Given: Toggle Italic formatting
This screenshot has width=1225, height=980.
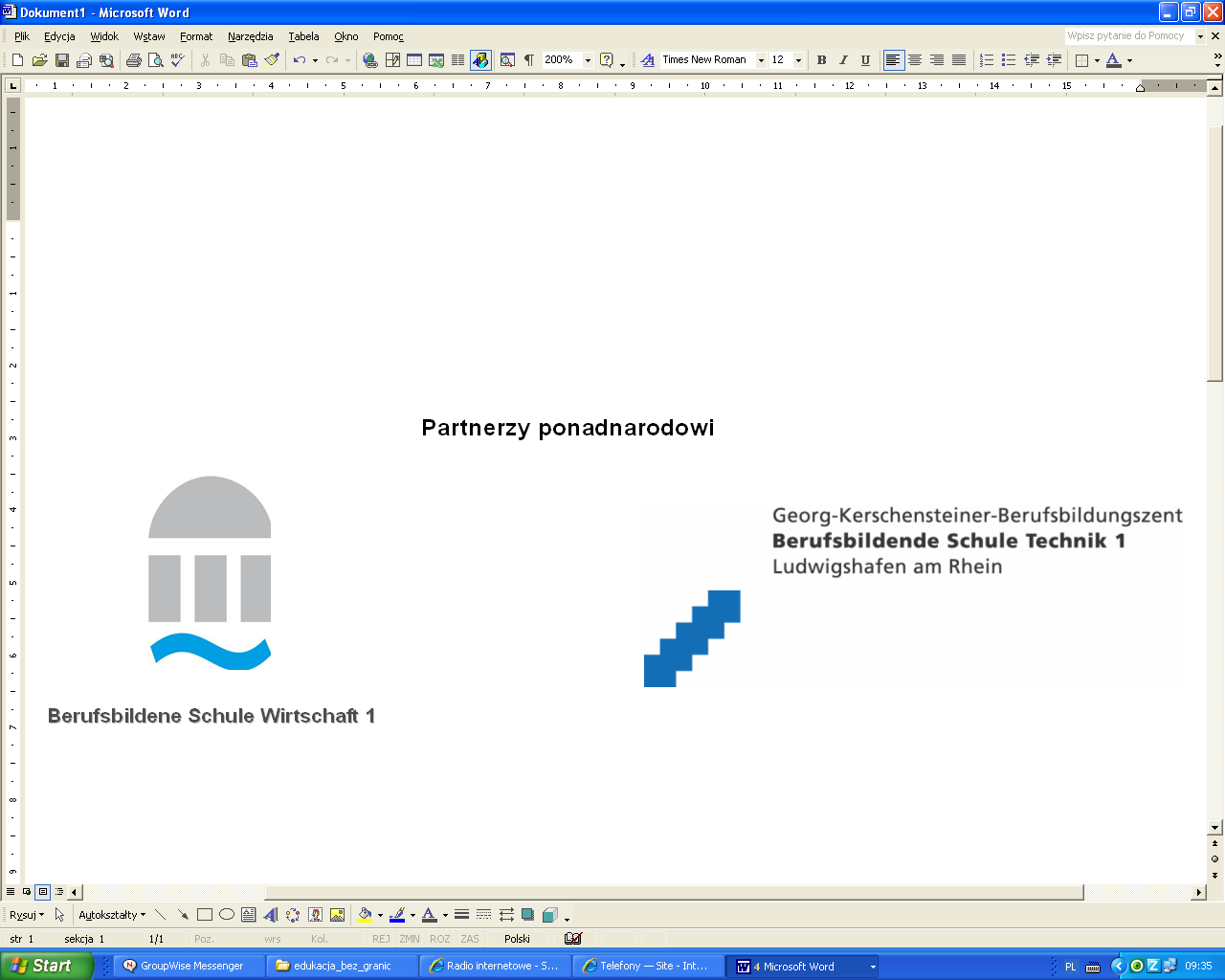Looking at the screenshot, I should coord(843,60).
